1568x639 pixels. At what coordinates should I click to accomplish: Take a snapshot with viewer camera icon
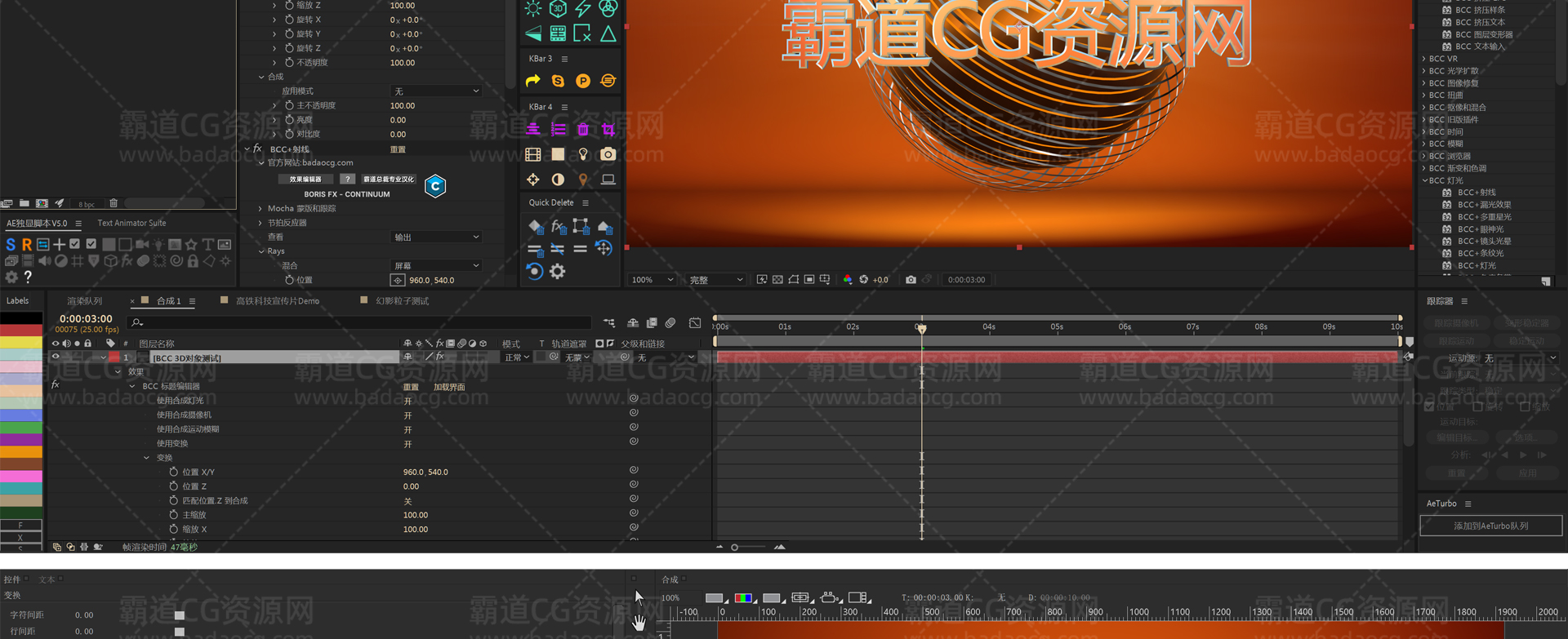pyautogui.click(x=911, y=280)
